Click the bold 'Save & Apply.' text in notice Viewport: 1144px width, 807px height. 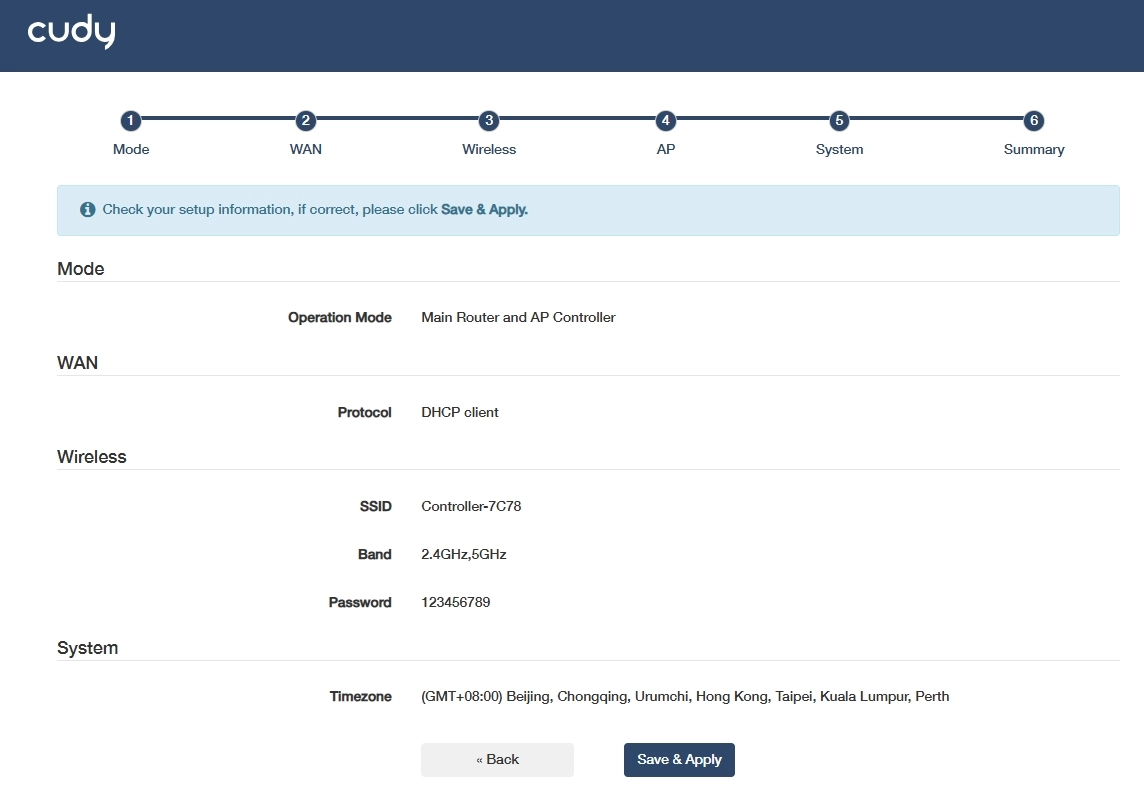coord(484,209)
